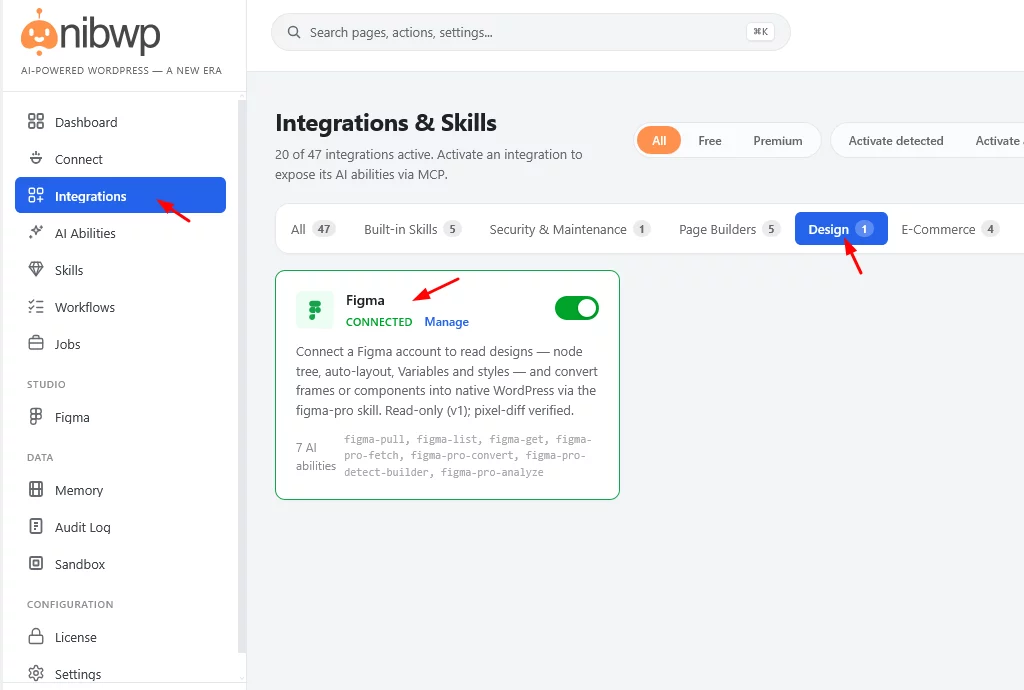1024x690 pixels.
Task: Click the Manage link on Figma card
Action: pos(446,322)
